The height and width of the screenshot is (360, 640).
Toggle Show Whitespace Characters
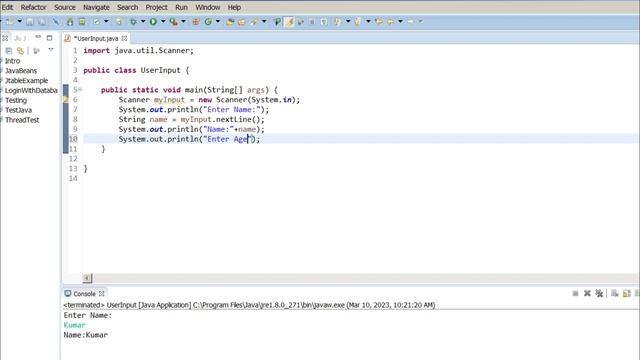point(324,21)
